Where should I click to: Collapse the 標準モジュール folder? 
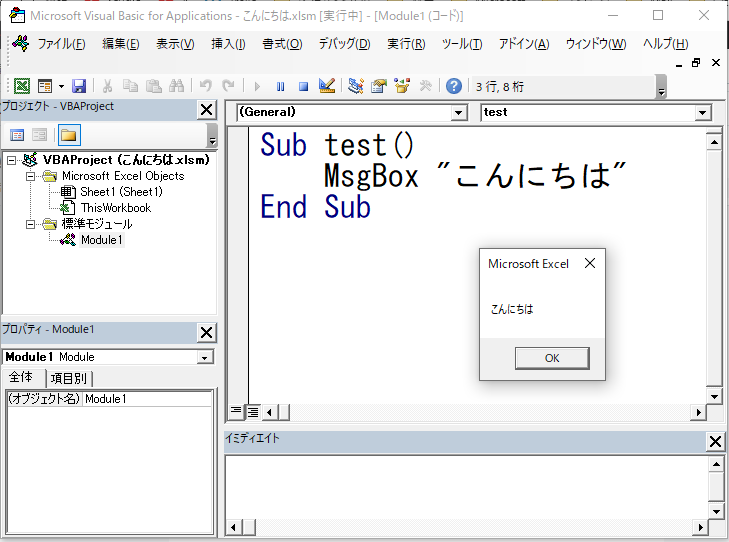30,225
